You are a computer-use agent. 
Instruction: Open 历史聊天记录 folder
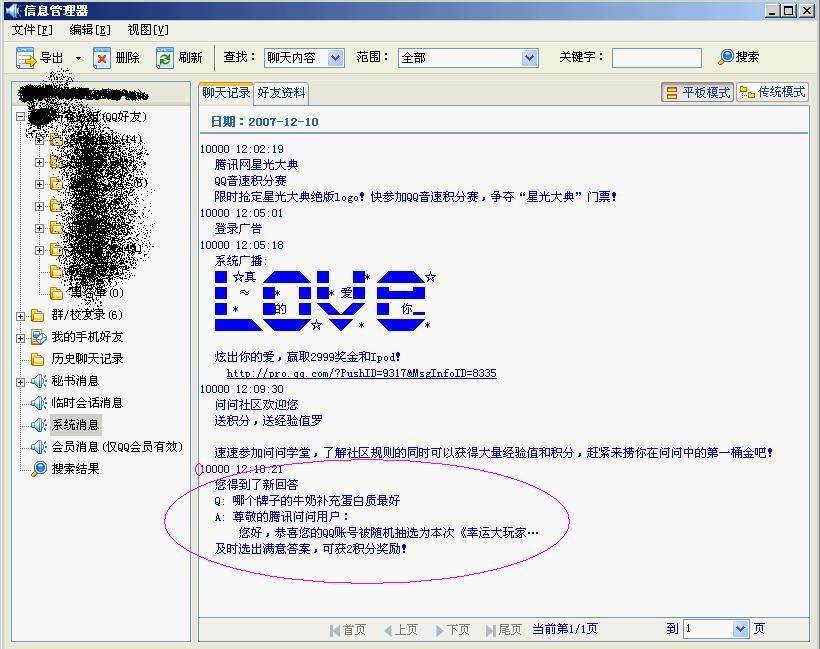87,359
